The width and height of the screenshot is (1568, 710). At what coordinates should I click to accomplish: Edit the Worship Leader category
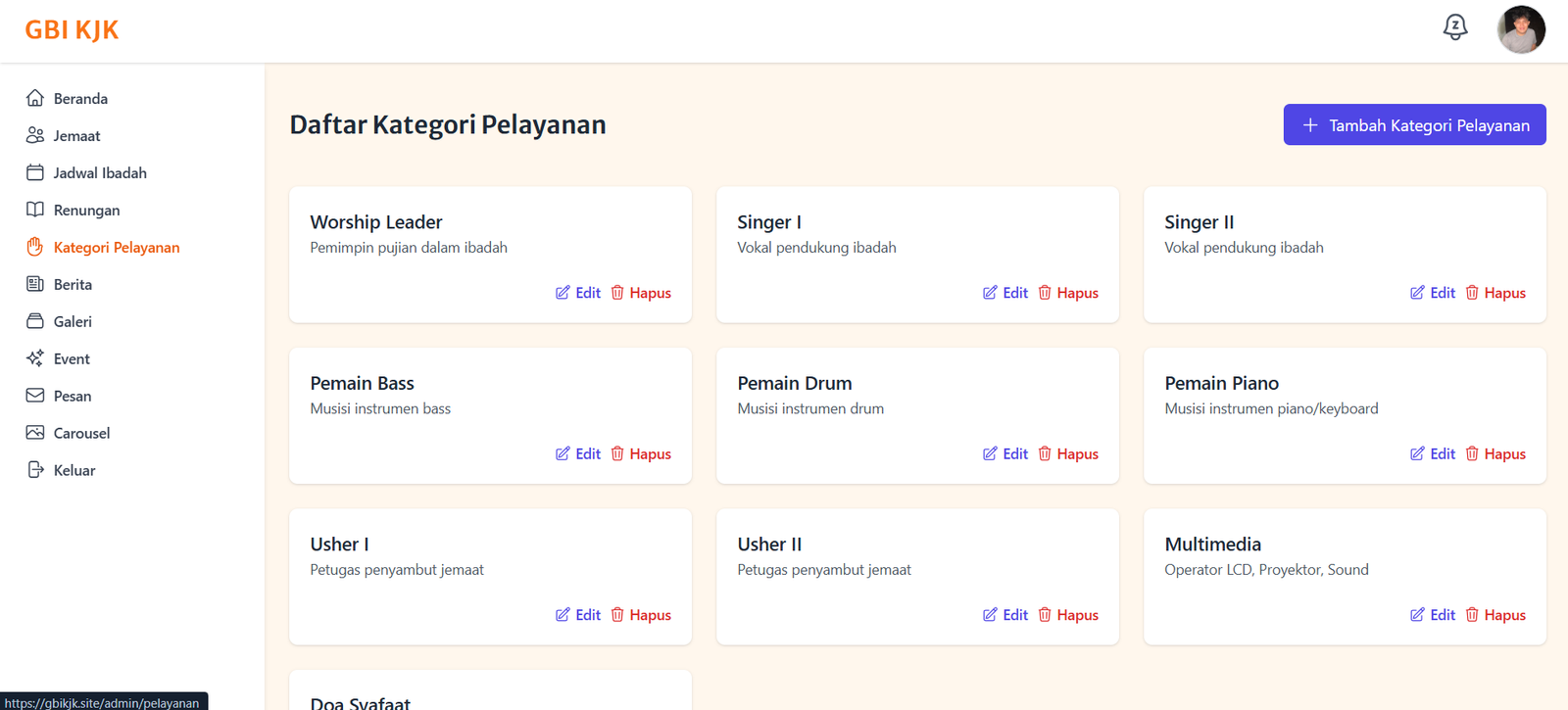(578, 293)
